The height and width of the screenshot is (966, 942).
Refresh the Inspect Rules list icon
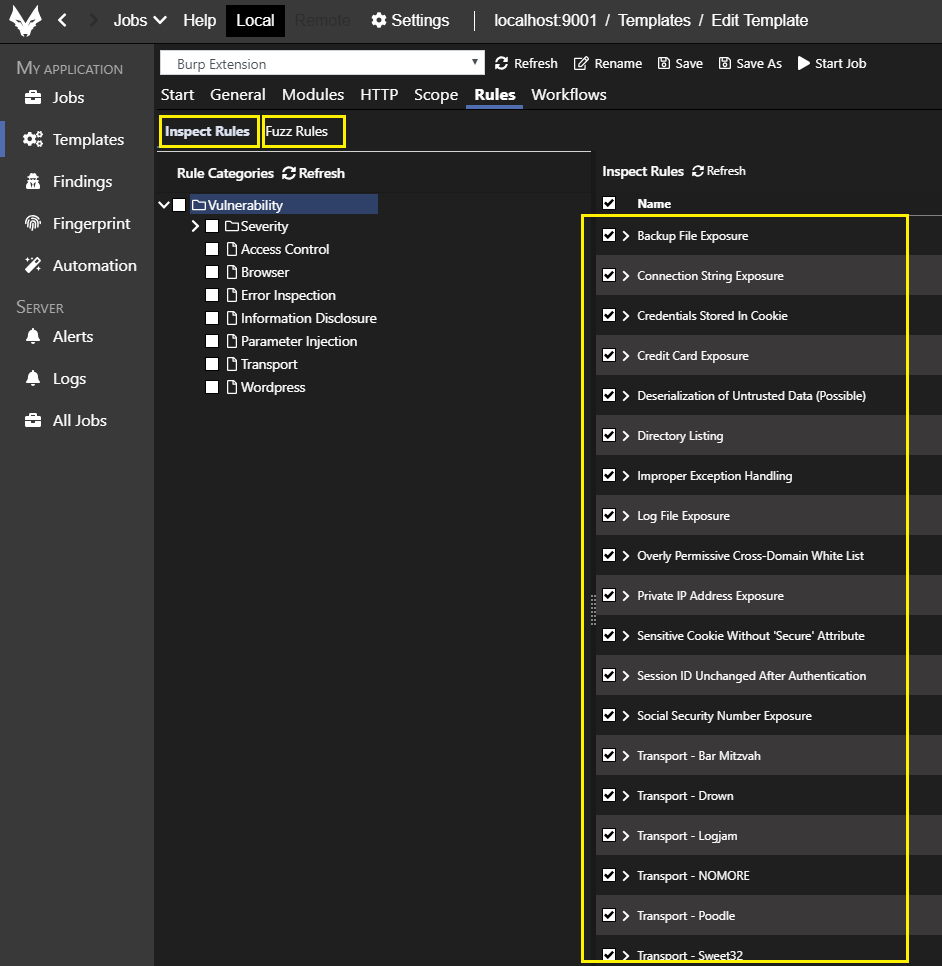(697, 171)
